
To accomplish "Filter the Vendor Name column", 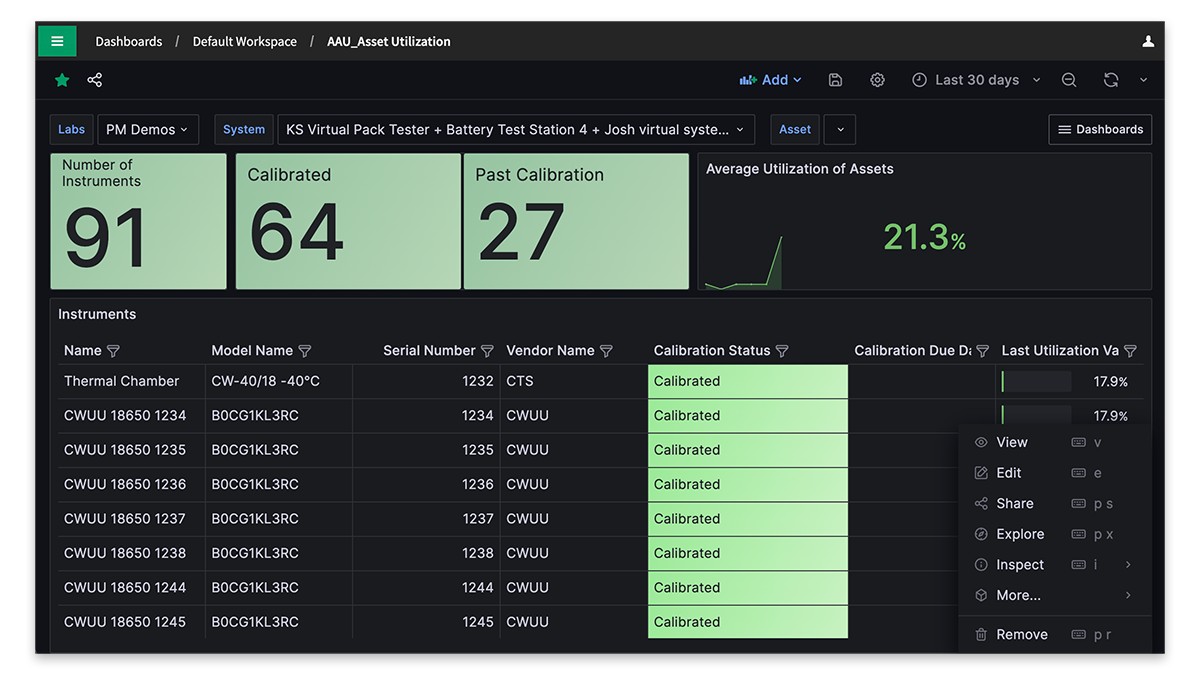I will pos(606,351).
